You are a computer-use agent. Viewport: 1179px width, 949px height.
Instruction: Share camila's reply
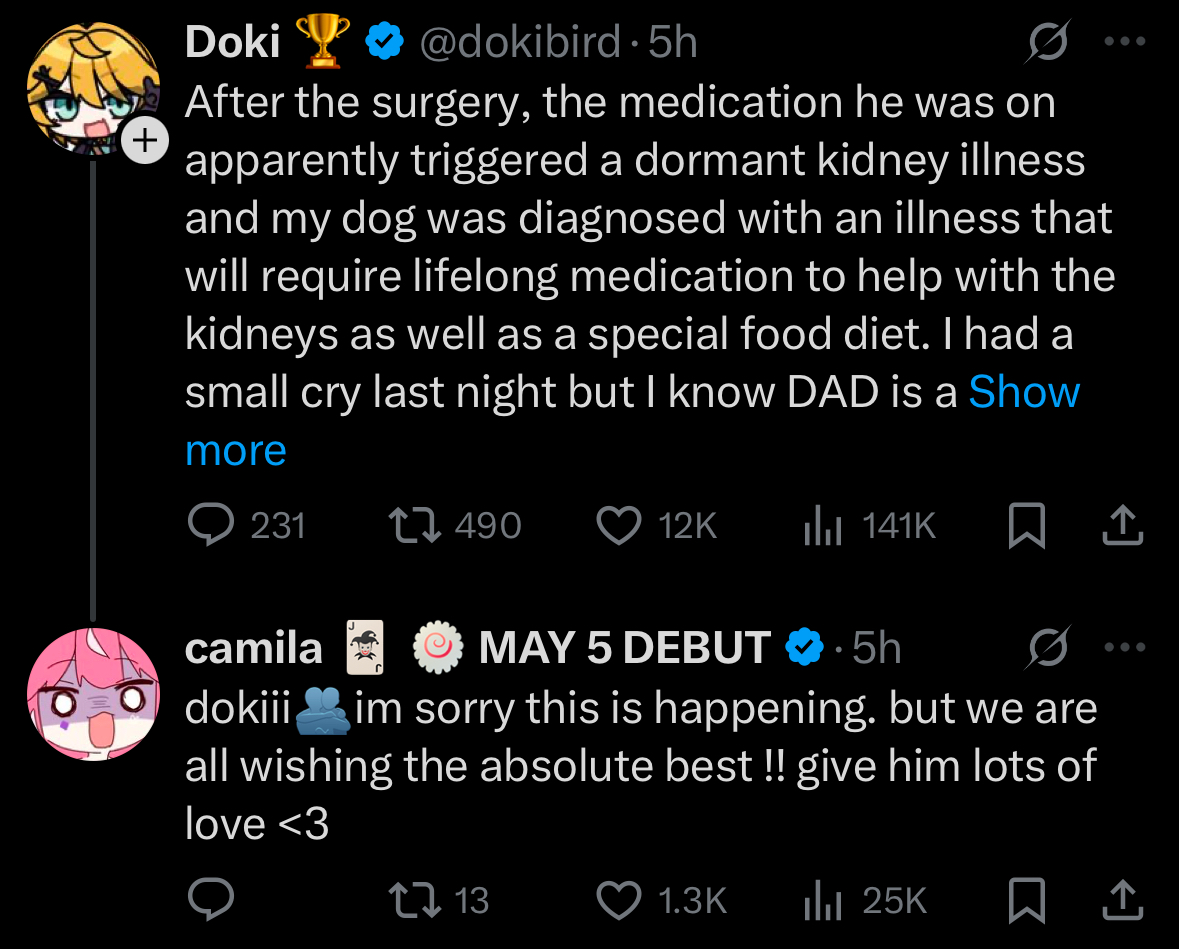pos(1122,901)
